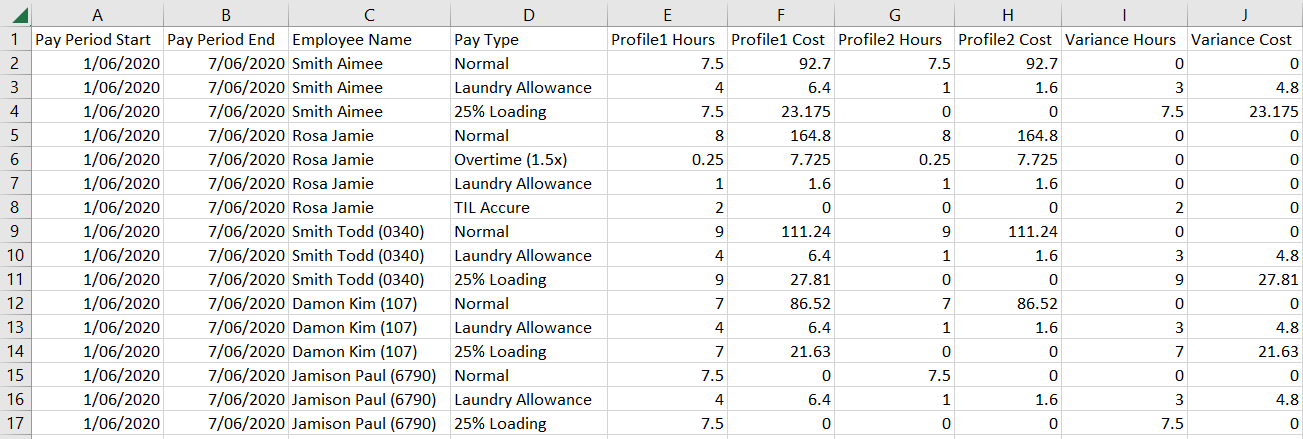Select the 21.63 Variance Cost cell
The width and height of the screenshot is (1303, 439).
coord(1244,352)
